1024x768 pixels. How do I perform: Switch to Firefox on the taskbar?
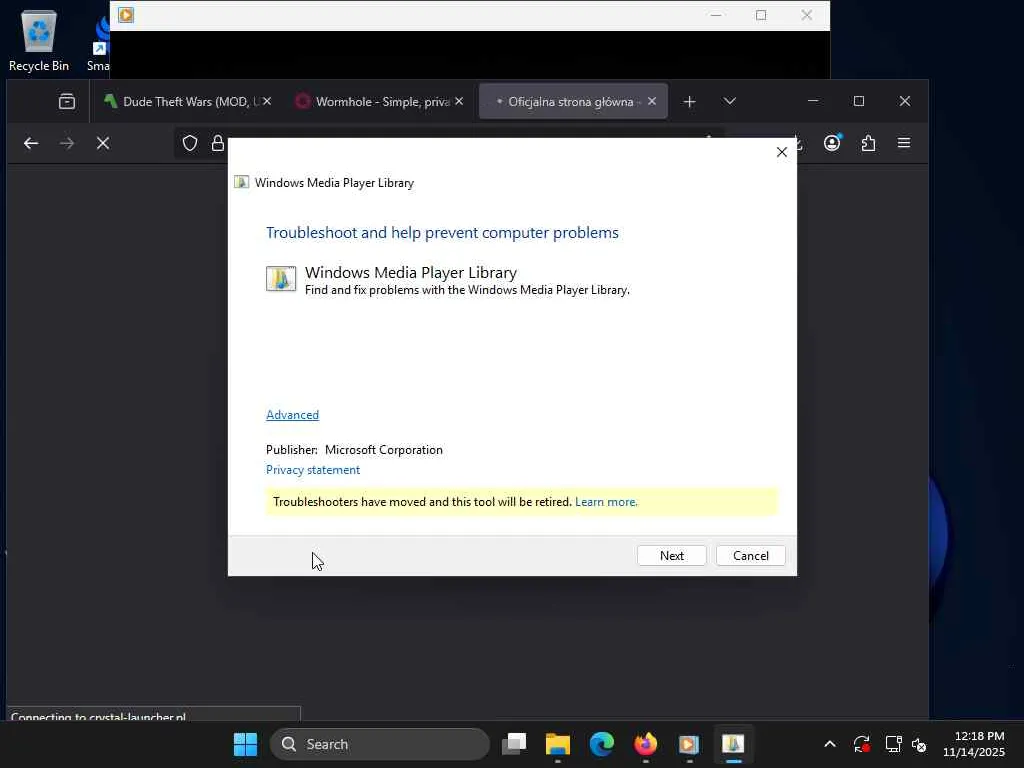click(645, 744)
